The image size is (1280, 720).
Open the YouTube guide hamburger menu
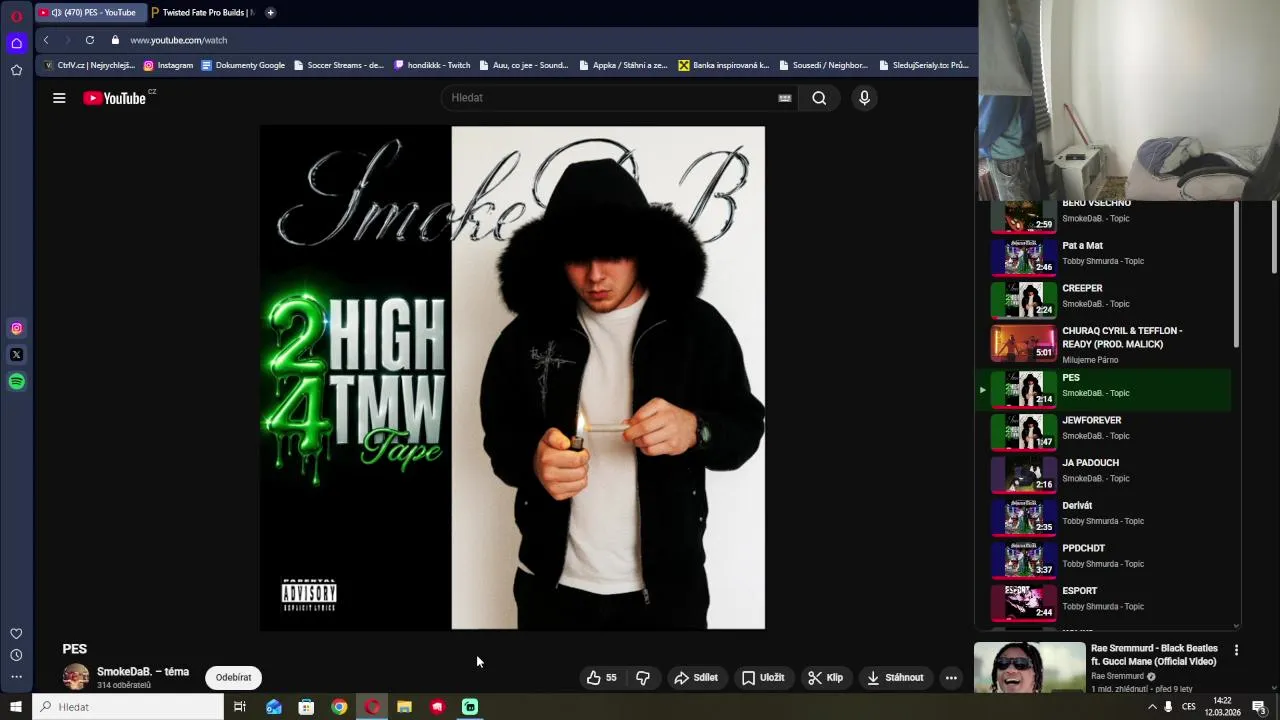[59, 98]
